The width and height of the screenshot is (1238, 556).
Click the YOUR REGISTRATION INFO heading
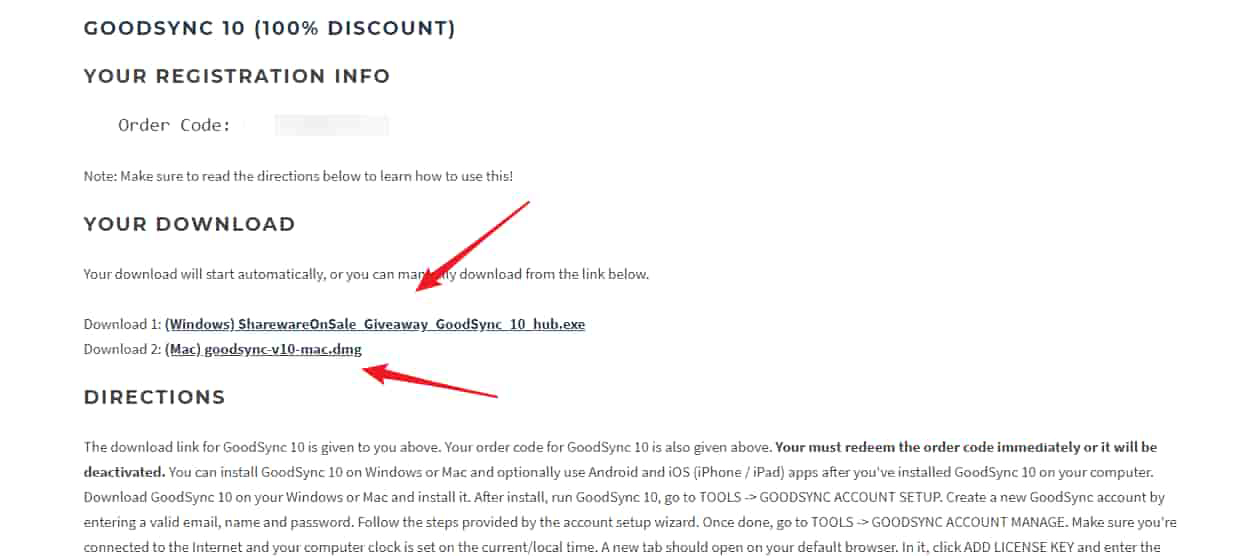point(237,76)
